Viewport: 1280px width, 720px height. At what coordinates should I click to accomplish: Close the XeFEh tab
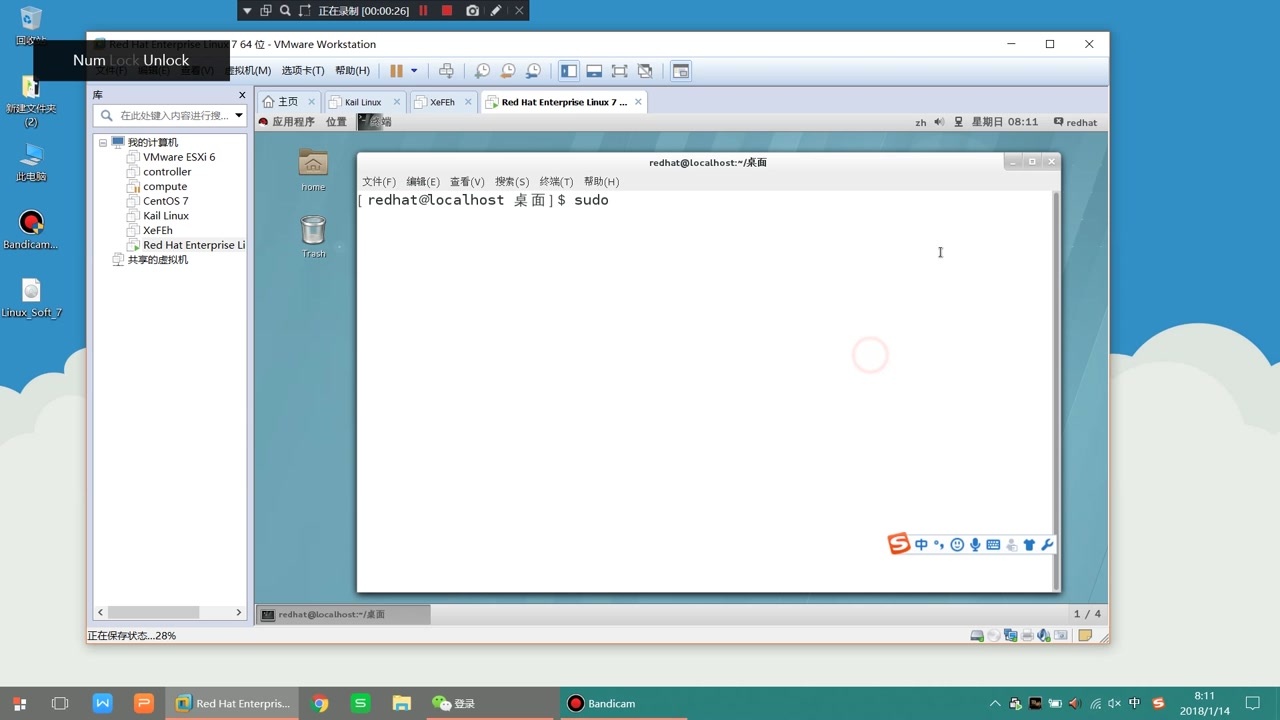click(x=467, y=102)
